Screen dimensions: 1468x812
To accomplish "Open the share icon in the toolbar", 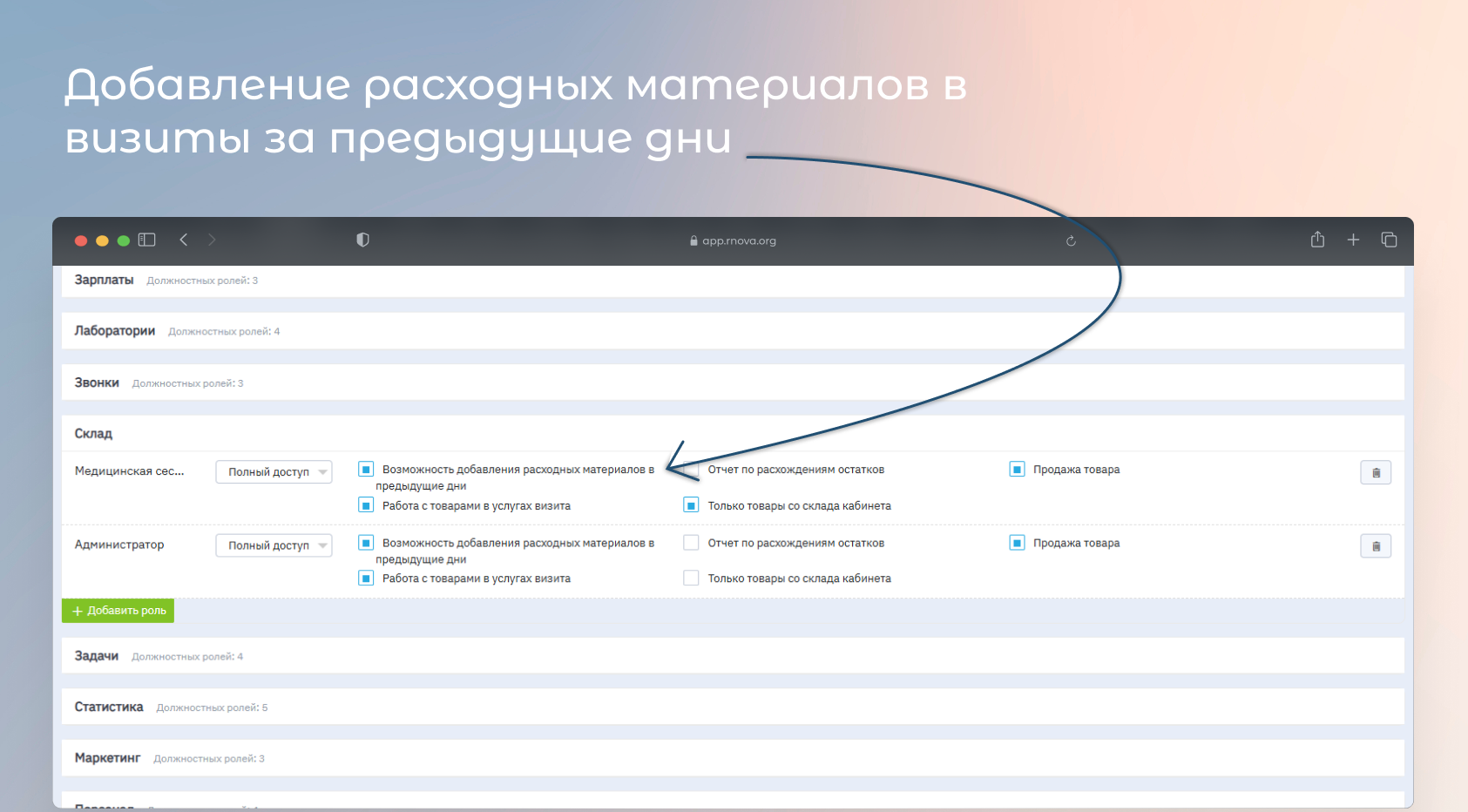I will point(1317,240).
